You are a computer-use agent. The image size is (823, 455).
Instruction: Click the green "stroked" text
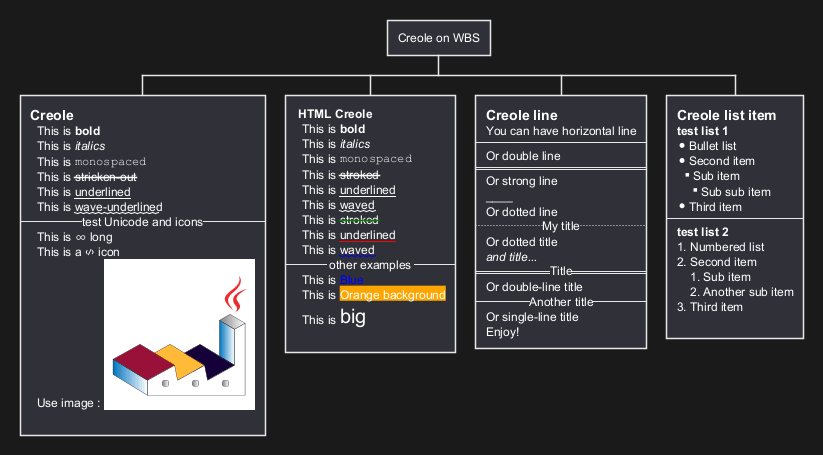(x=359, y=220)
